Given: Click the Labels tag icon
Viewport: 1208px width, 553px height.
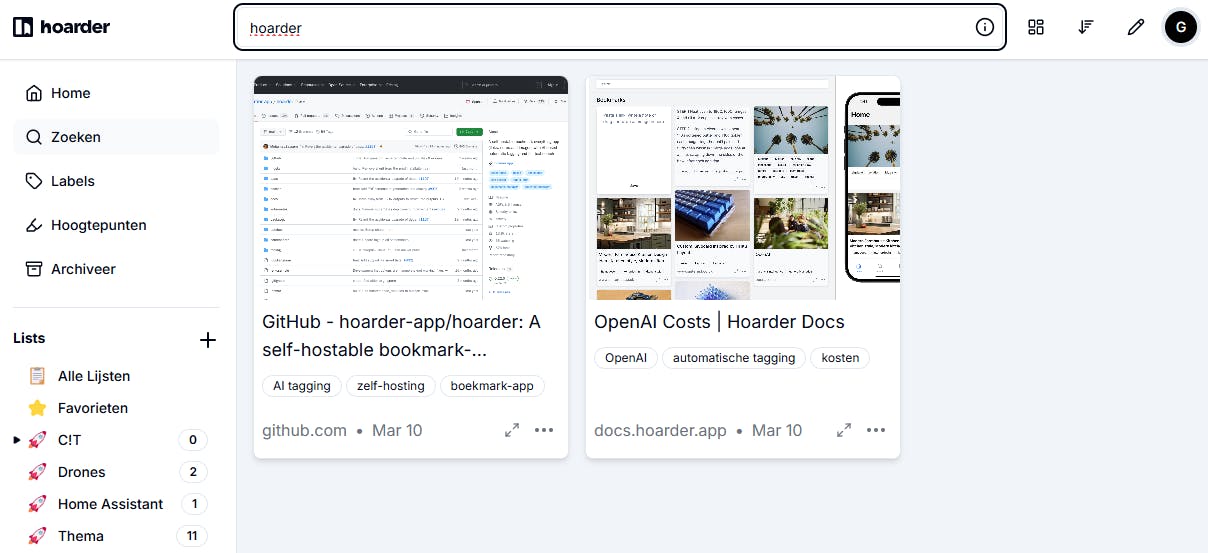Looking at the screenshot, I should click(x=34, y=181).
